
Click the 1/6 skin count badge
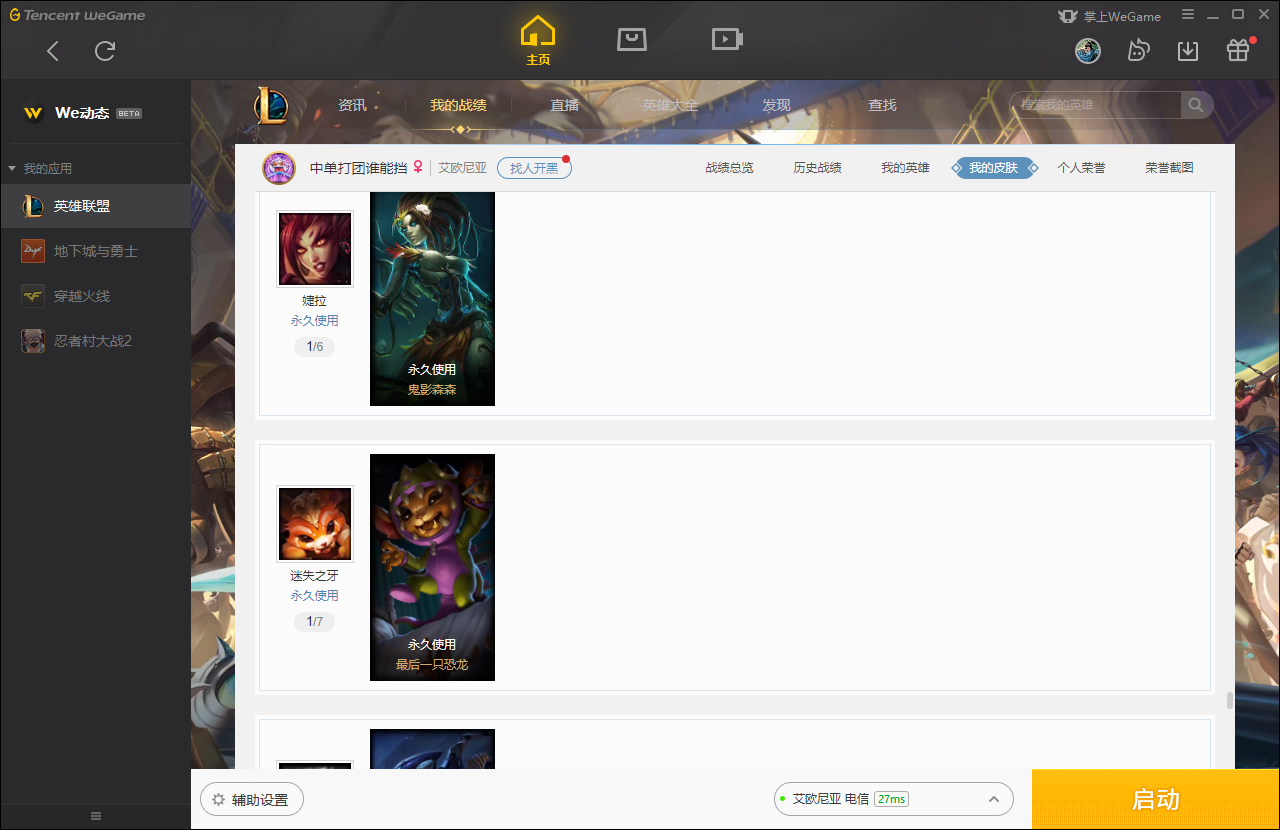[x=315, y=347]
